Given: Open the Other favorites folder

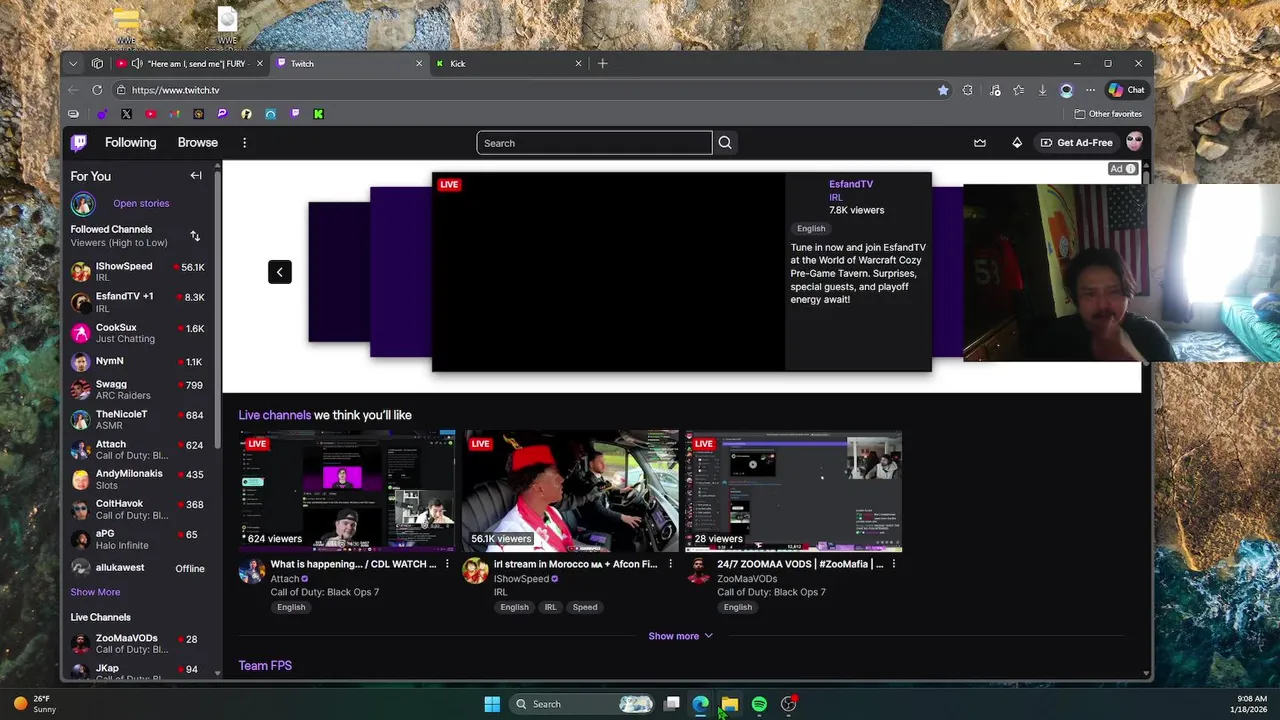Looking at the screenshot, I should click(1108, 114).
